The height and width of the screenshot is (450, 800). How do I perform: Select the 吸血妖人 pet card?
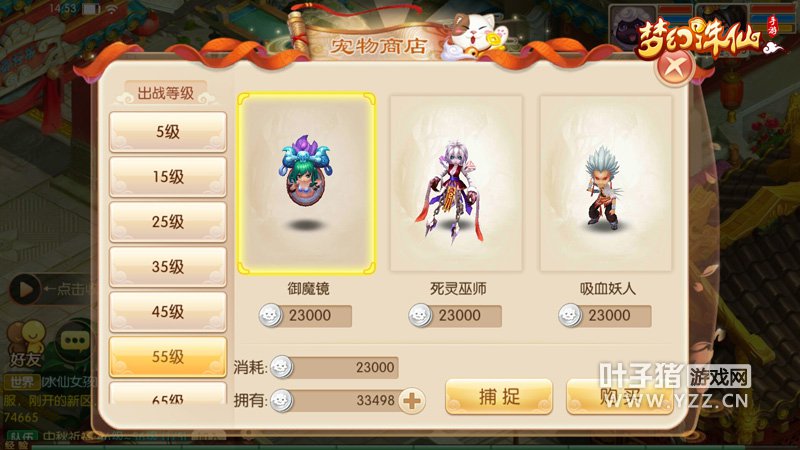tap(606, 184)
